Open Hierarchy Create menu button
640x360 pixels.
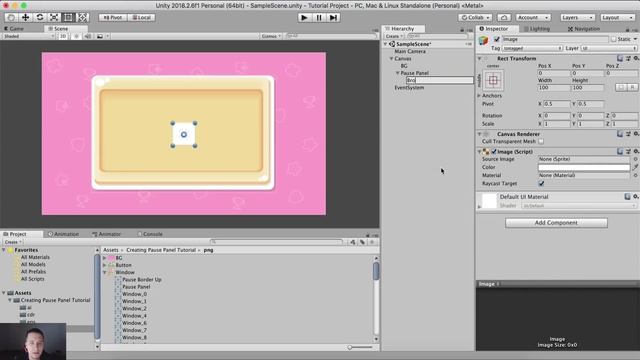pyautogui.click(x=393, y=36)
